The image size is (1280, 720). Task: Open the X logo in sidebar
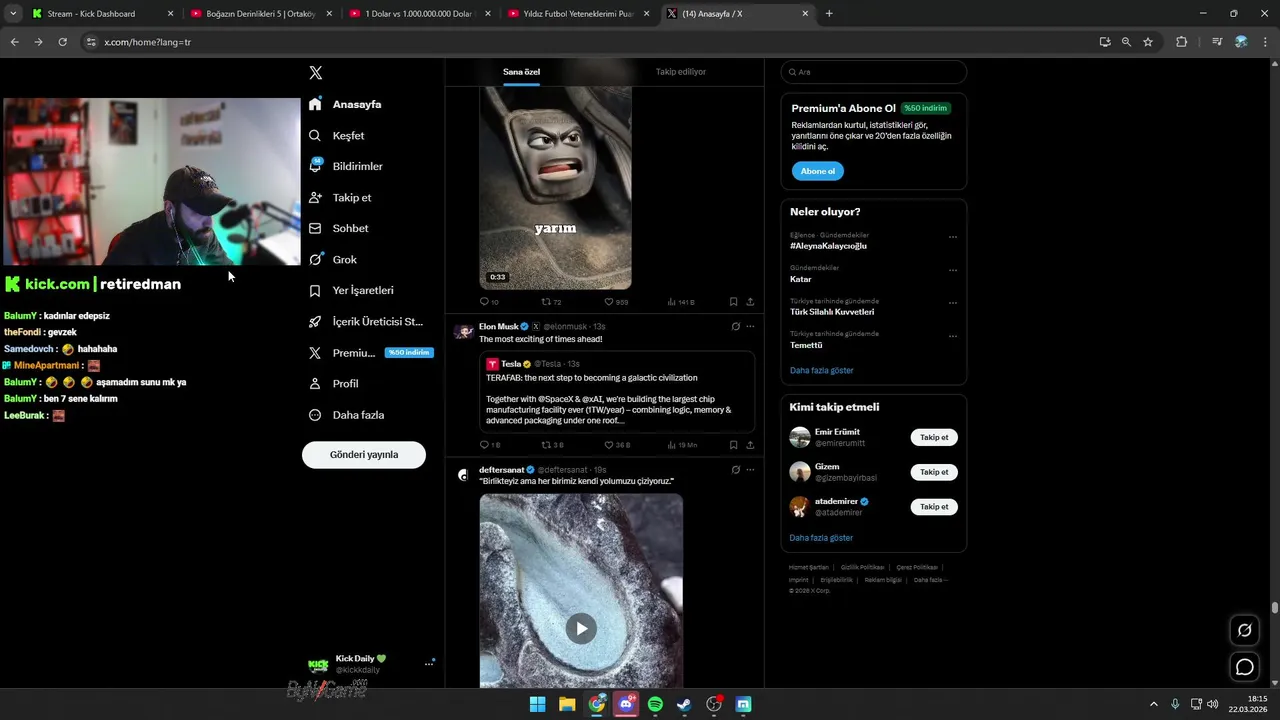tap(316, 73)
